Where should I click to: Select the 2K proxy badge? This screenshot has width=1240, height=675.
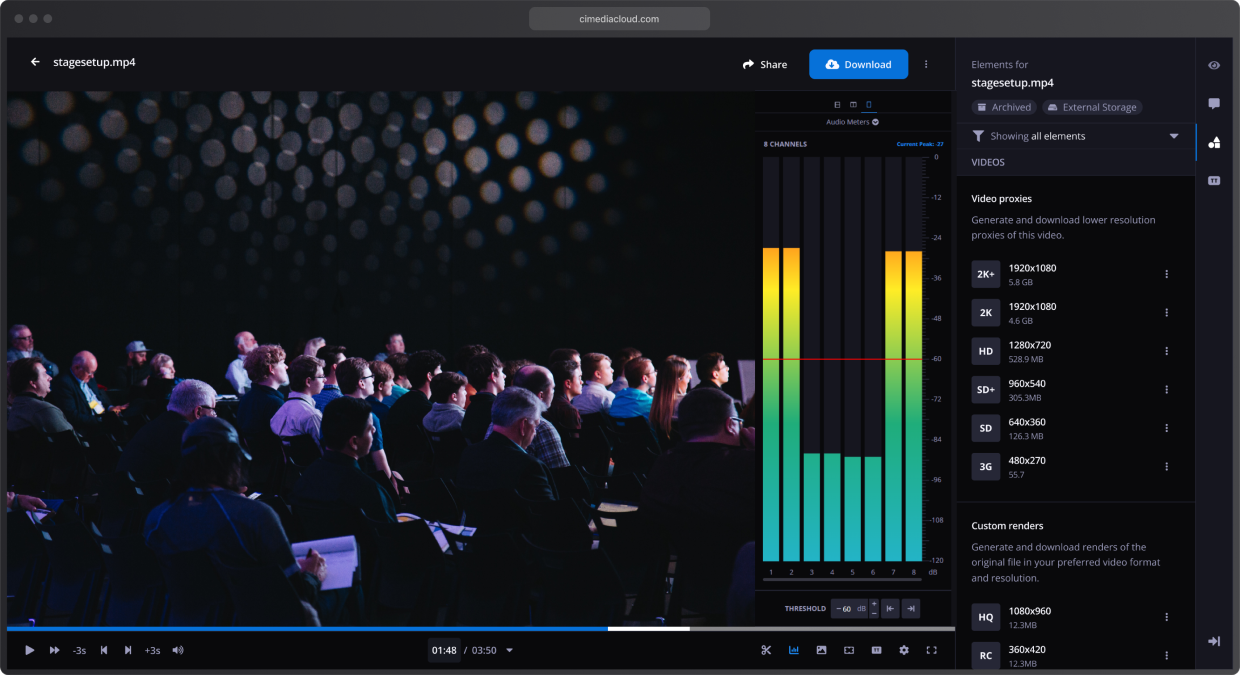click(x=986, y=313)
